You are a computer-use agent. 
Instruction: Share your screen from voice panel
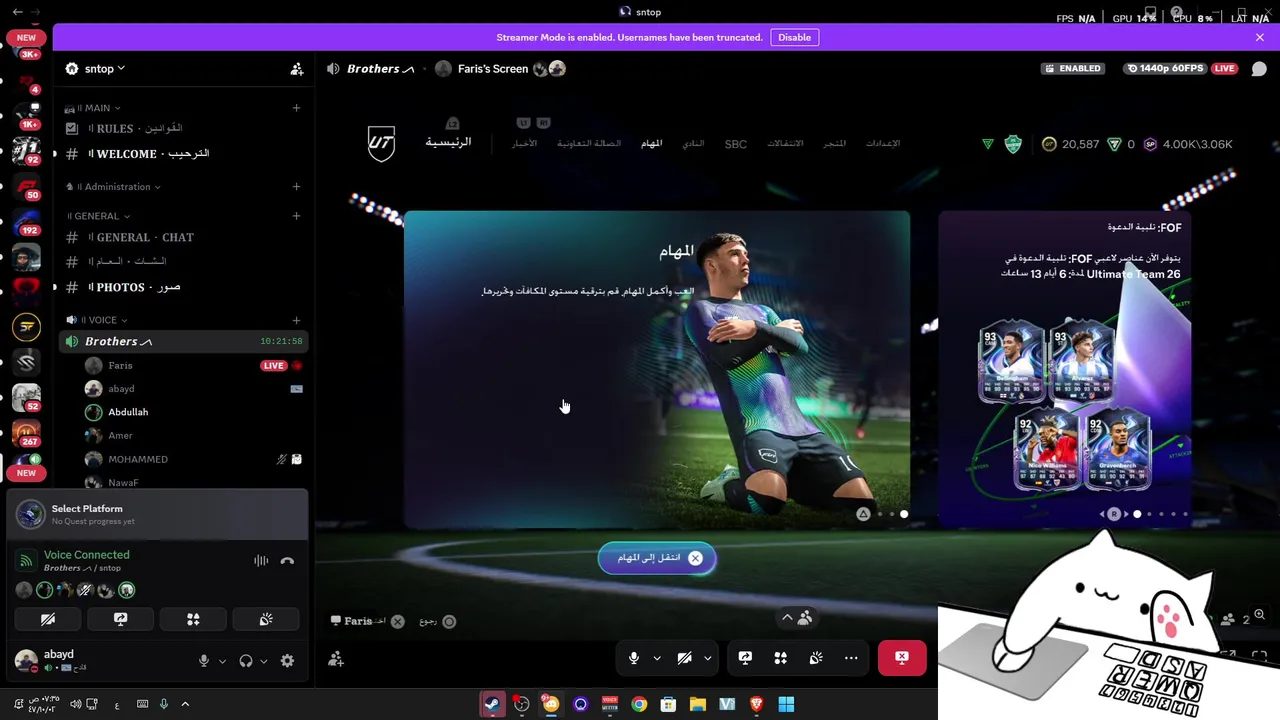(x=120, y=620)
